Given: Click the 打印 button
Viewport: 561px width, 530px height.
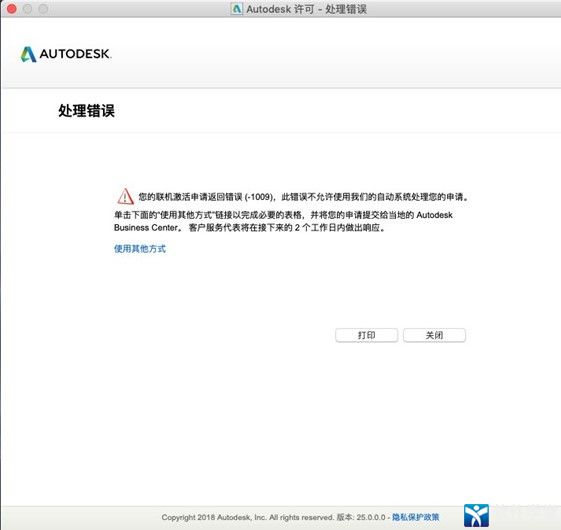Looking at the screenshot, I should pyautogui.click(x=366, y=335).
